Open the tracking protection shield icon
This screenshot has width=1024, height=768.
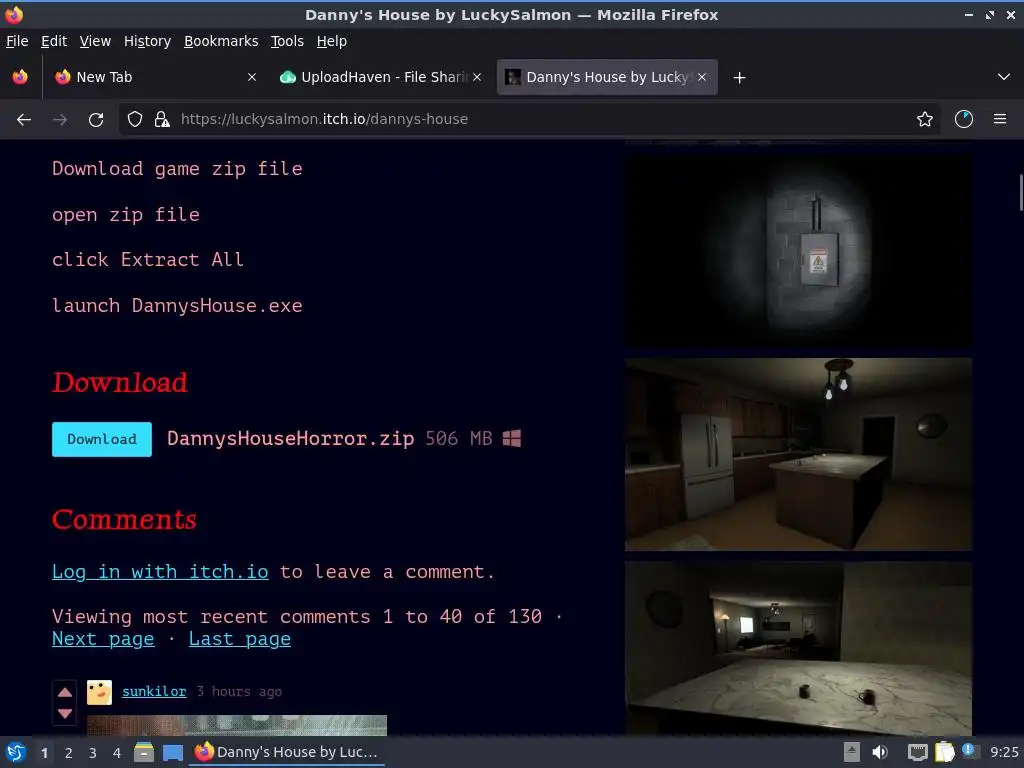coord(135,120)
